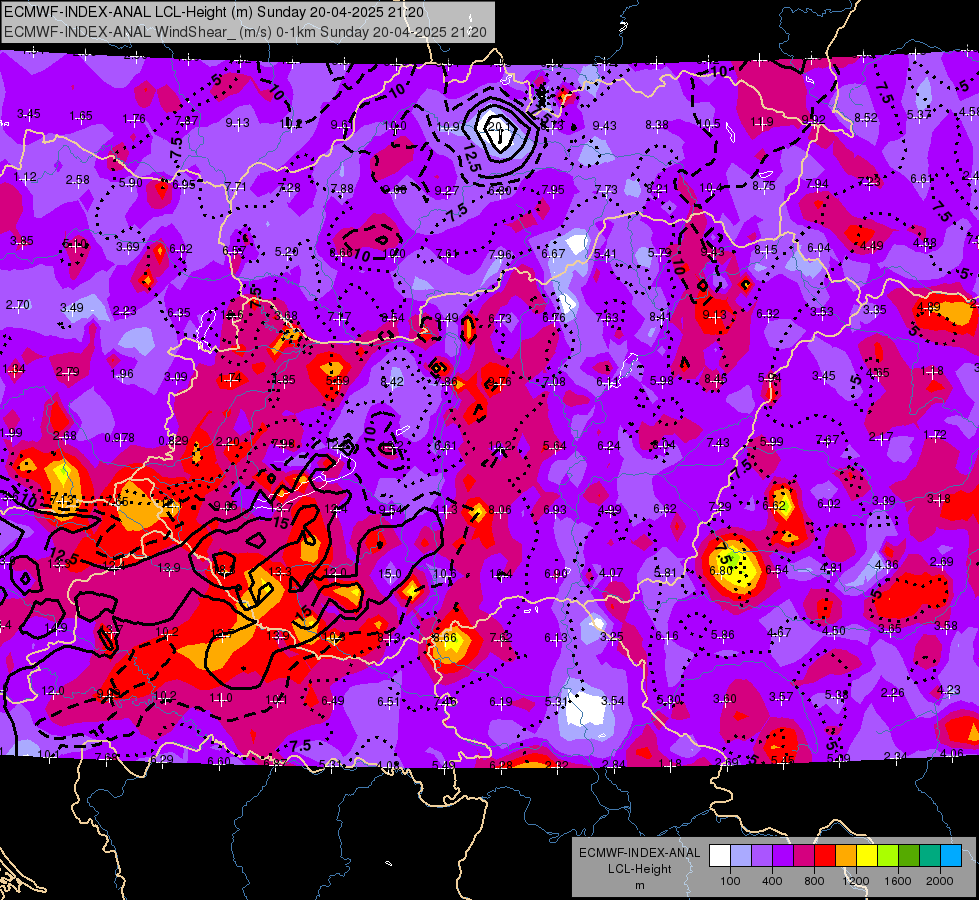Image resolution: width=979 pixels, height=900 pixels.
Task: Click the grid value "5.31"
Action: [x=556, y=702]
